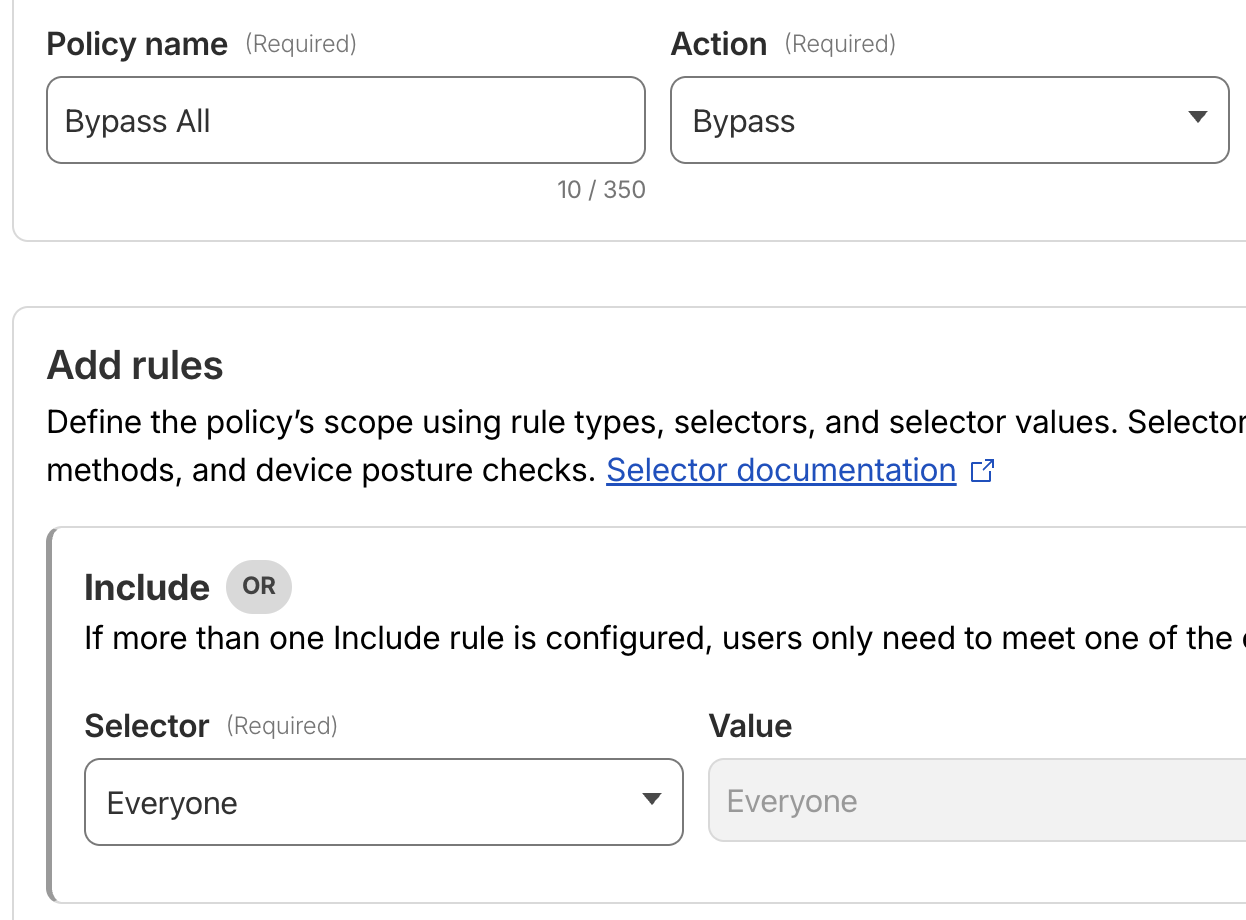Screen dimensions: 1246x920
Task: Click the greyed Value field showing Everyone
Action: coord(970,800)
